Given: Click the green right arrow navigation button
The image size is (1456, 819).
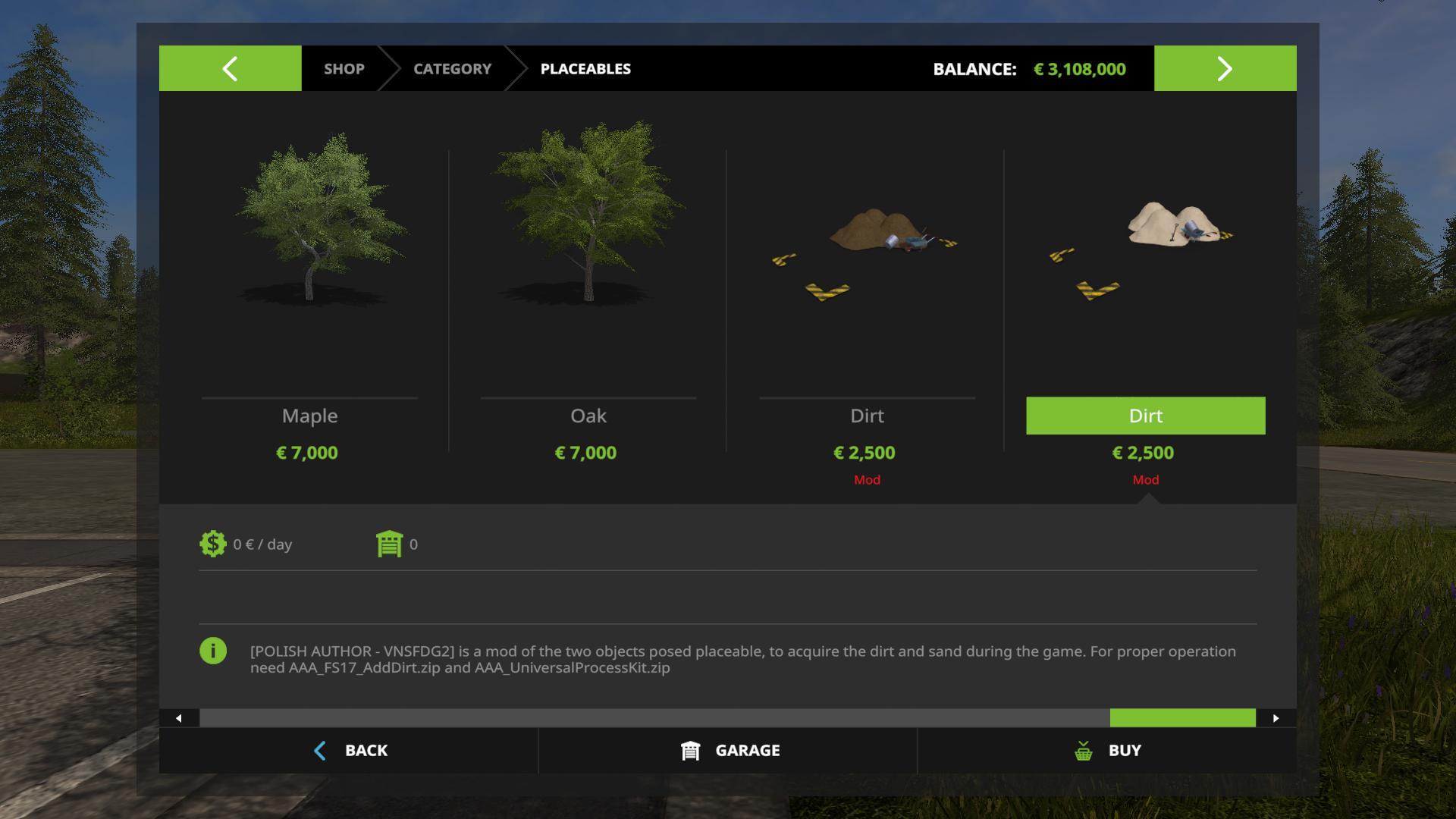Looking at the screenshot, I should 1225,68.
